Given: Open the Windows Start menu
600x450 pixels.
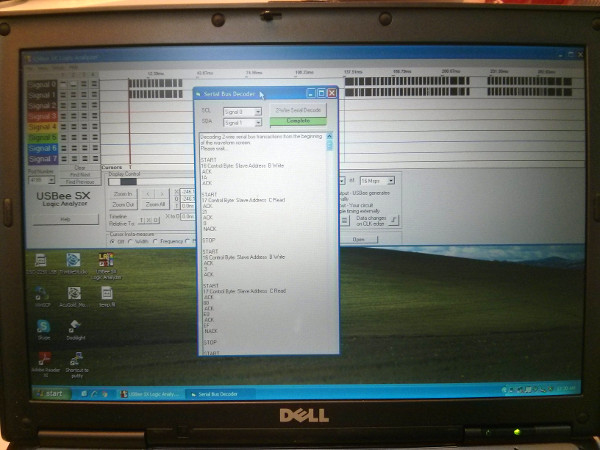Looking at the screenshot, I should pyautogui.click(x=48, y=394).
